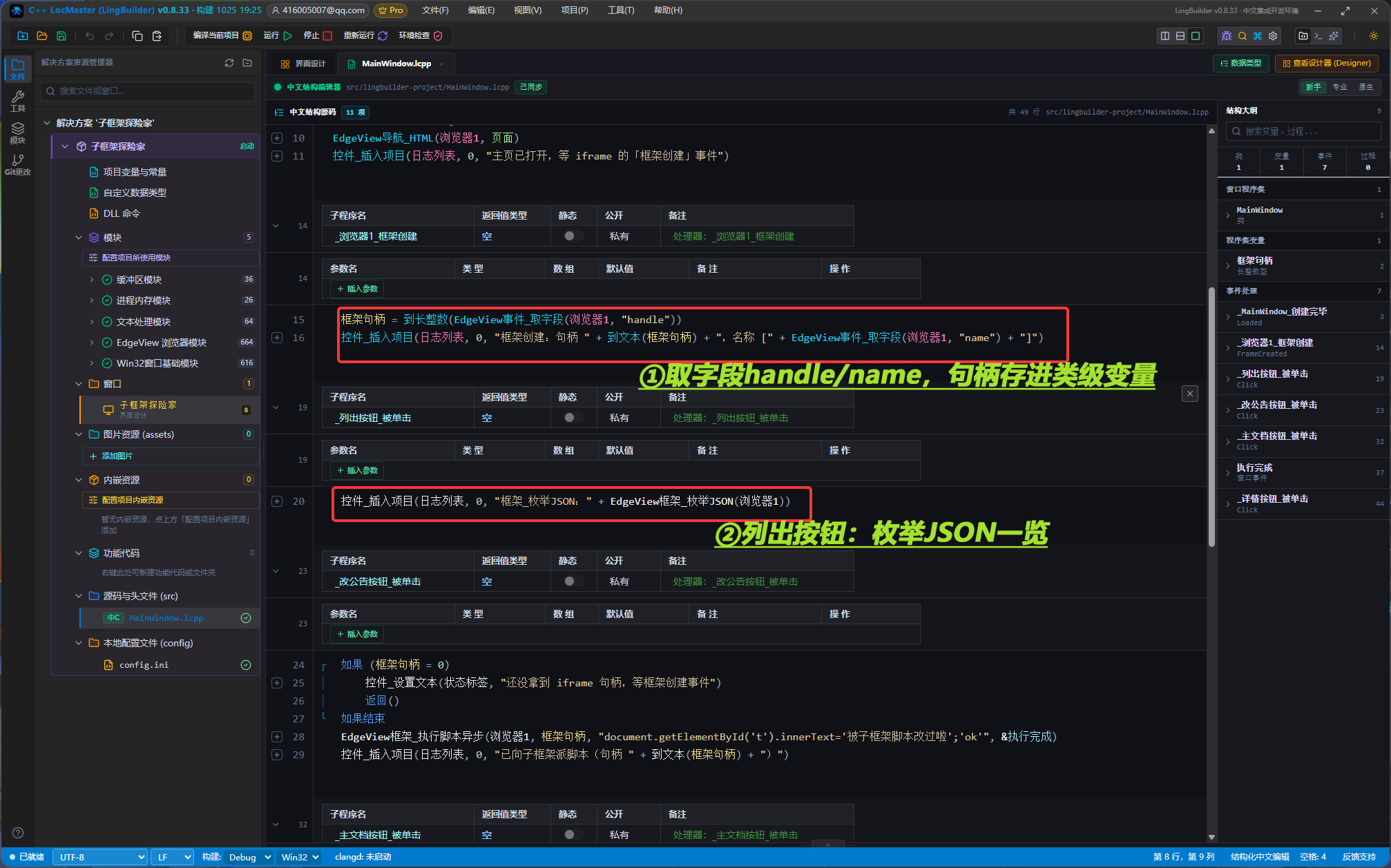Select the vertical split layout icon
The height and width of the screenshot is (868, 1391).
coord(1165,36)
